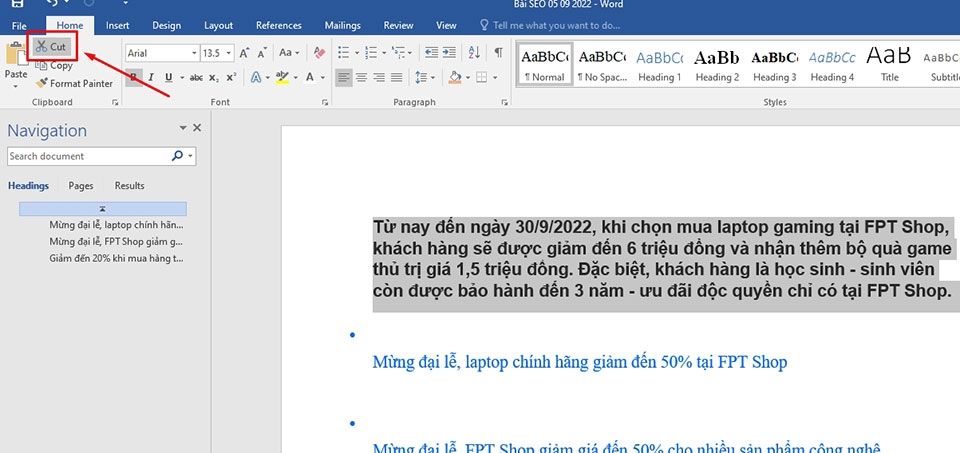Image resolution: width=960 pixels, height=453 pixels.
Task: Center align the paragraph
Action: pyautogui.click(x=362, y=78)
